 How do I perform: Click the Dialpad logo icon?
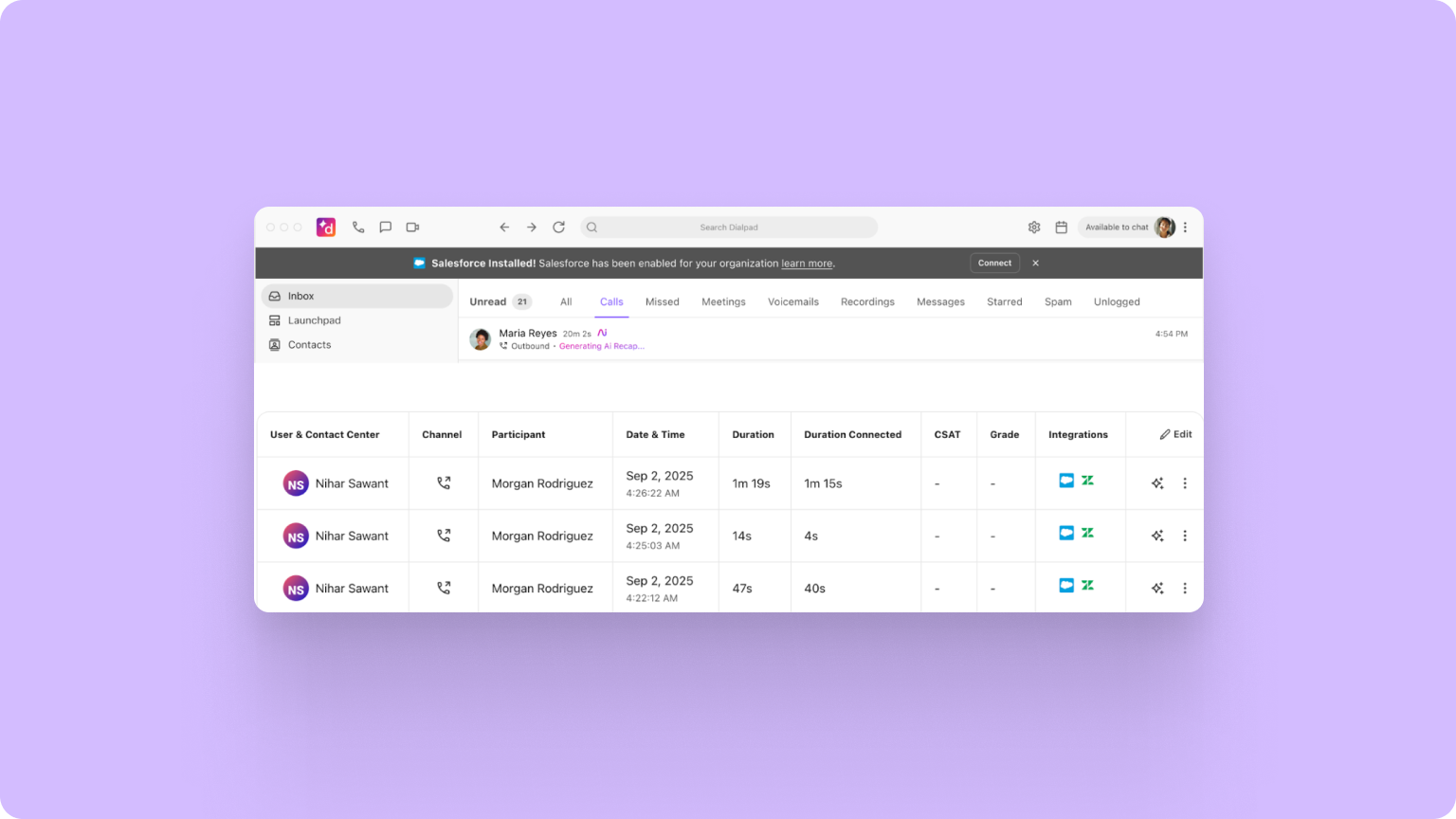(325, 227)
